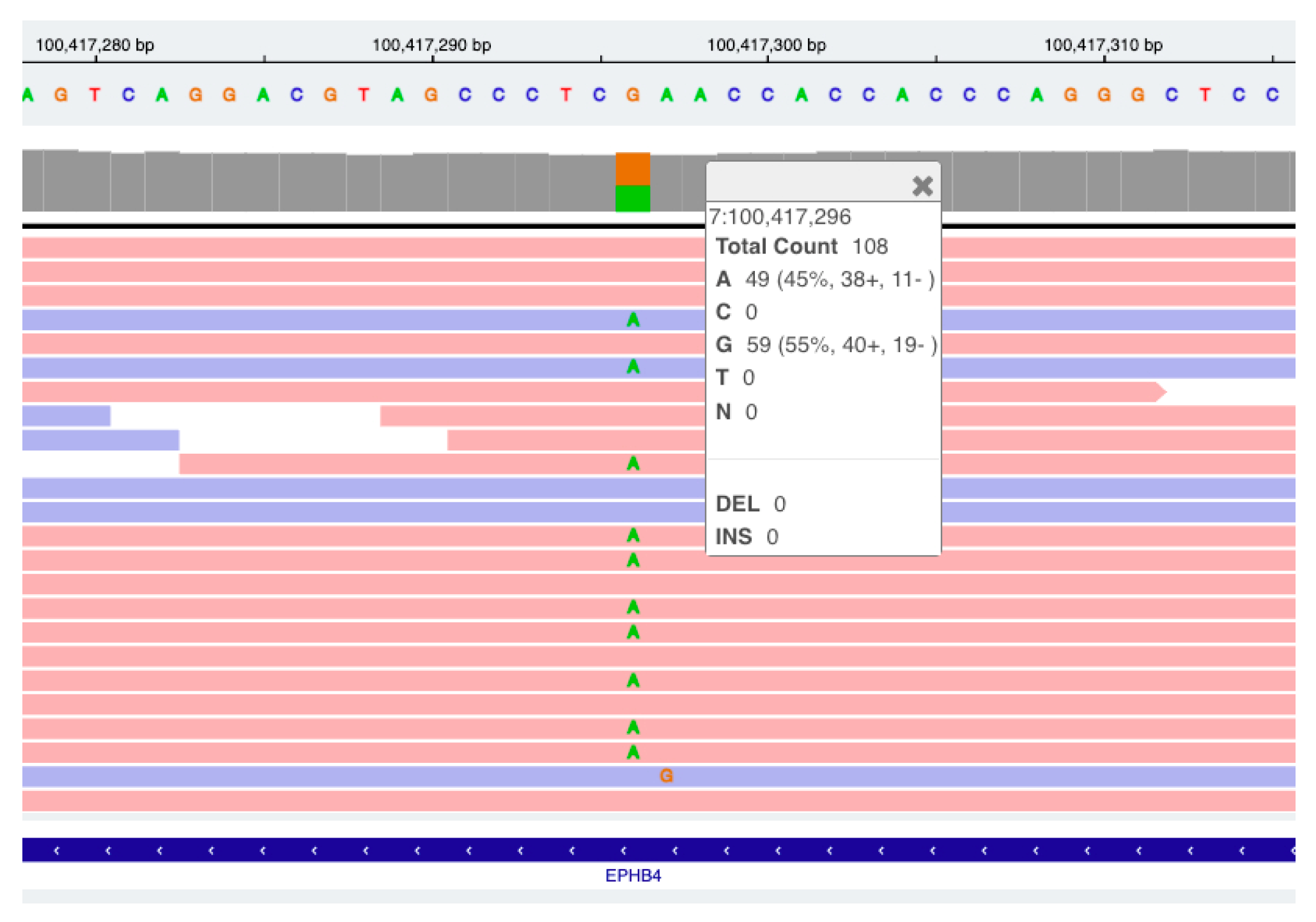The image size is (1316, 922).
Task: Click the orange G mismatch on blue read
Action: tap(666, 776)
